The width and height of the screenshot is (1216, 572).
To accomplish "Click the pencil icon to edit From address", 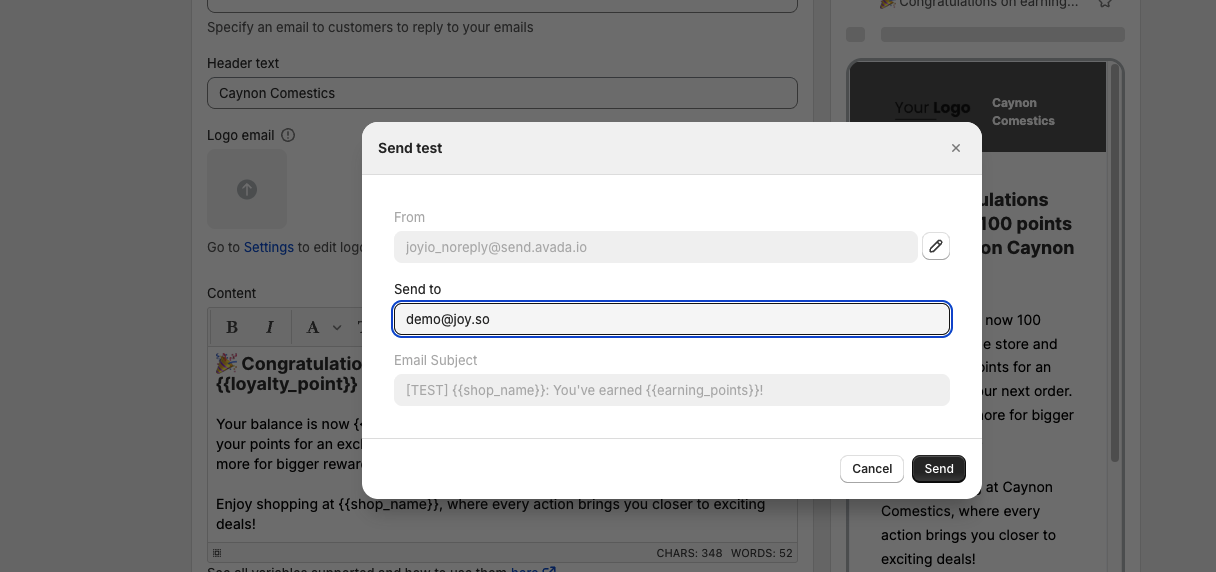I will tap(935, 246).
